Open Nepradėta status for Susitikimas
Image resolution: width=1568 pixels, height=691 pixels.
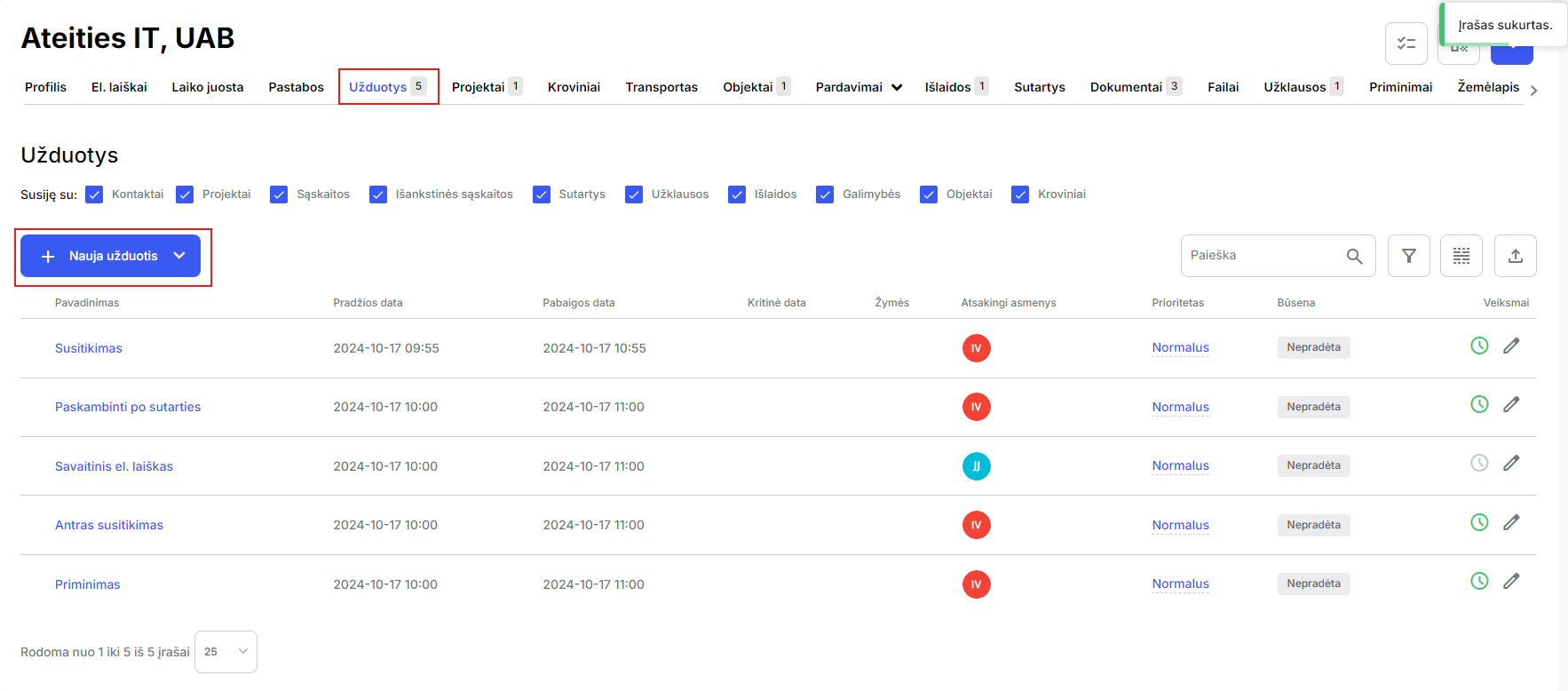[1313, 347]
